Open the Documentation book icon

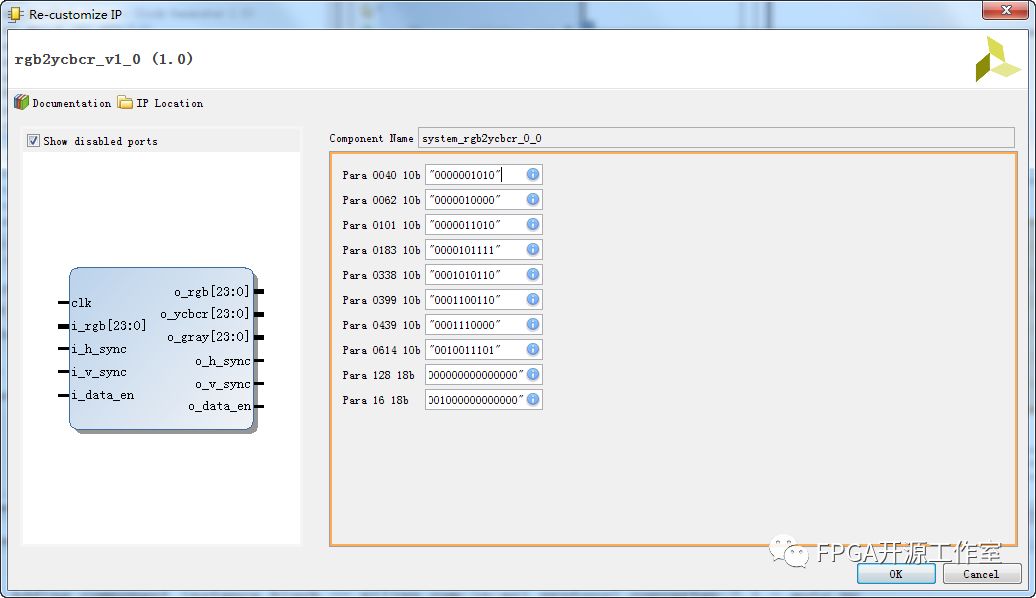(x=21, y=103)
